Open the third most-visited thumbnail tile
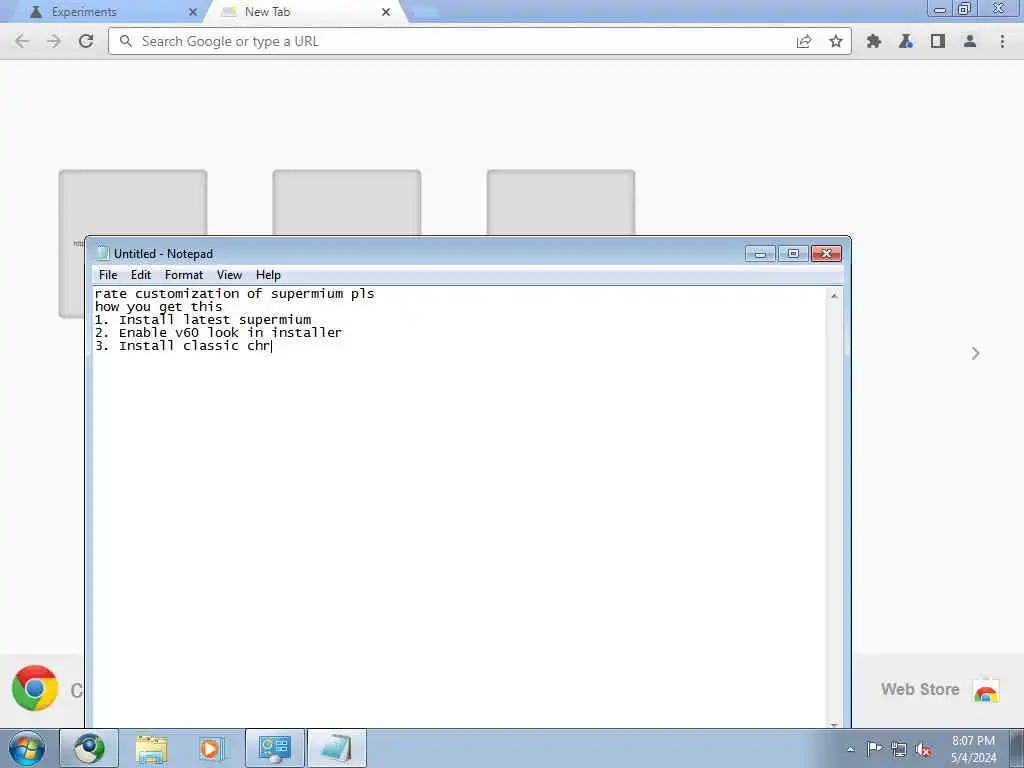 [x=561, y=202]
